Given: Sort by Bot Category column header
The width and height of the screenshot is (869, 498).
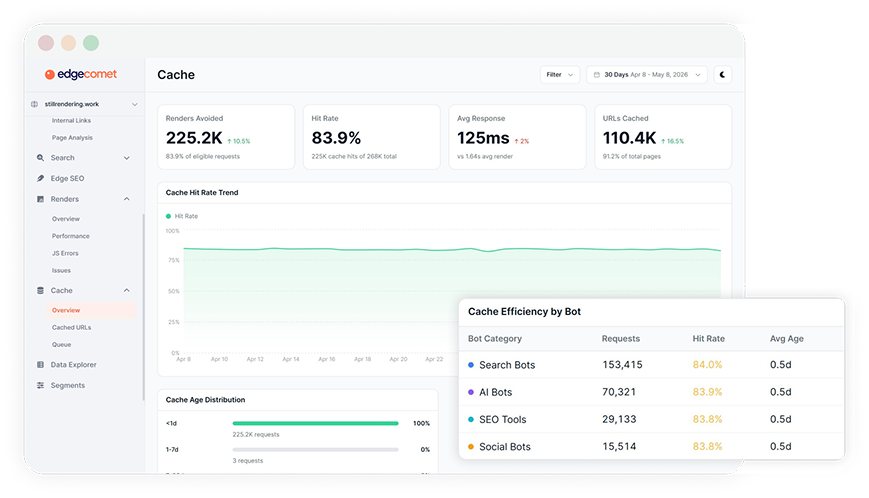Looking at the screenshot, I should point(495,338).
